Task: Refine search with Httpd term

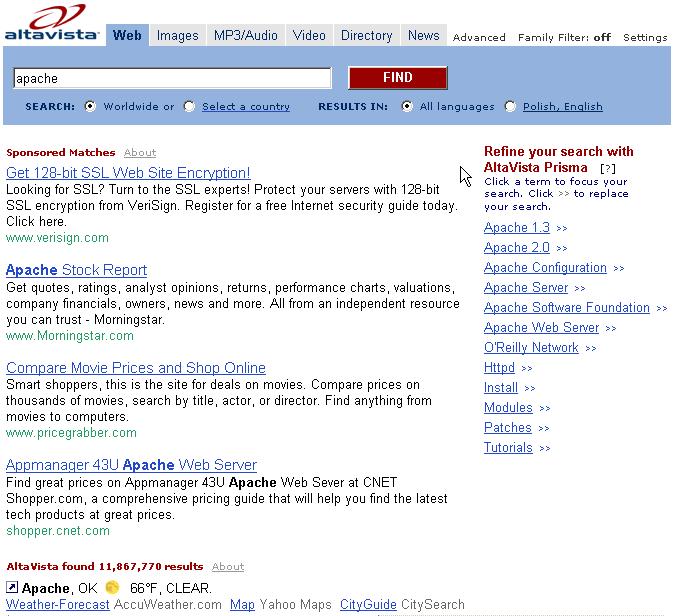Action: 499,367
